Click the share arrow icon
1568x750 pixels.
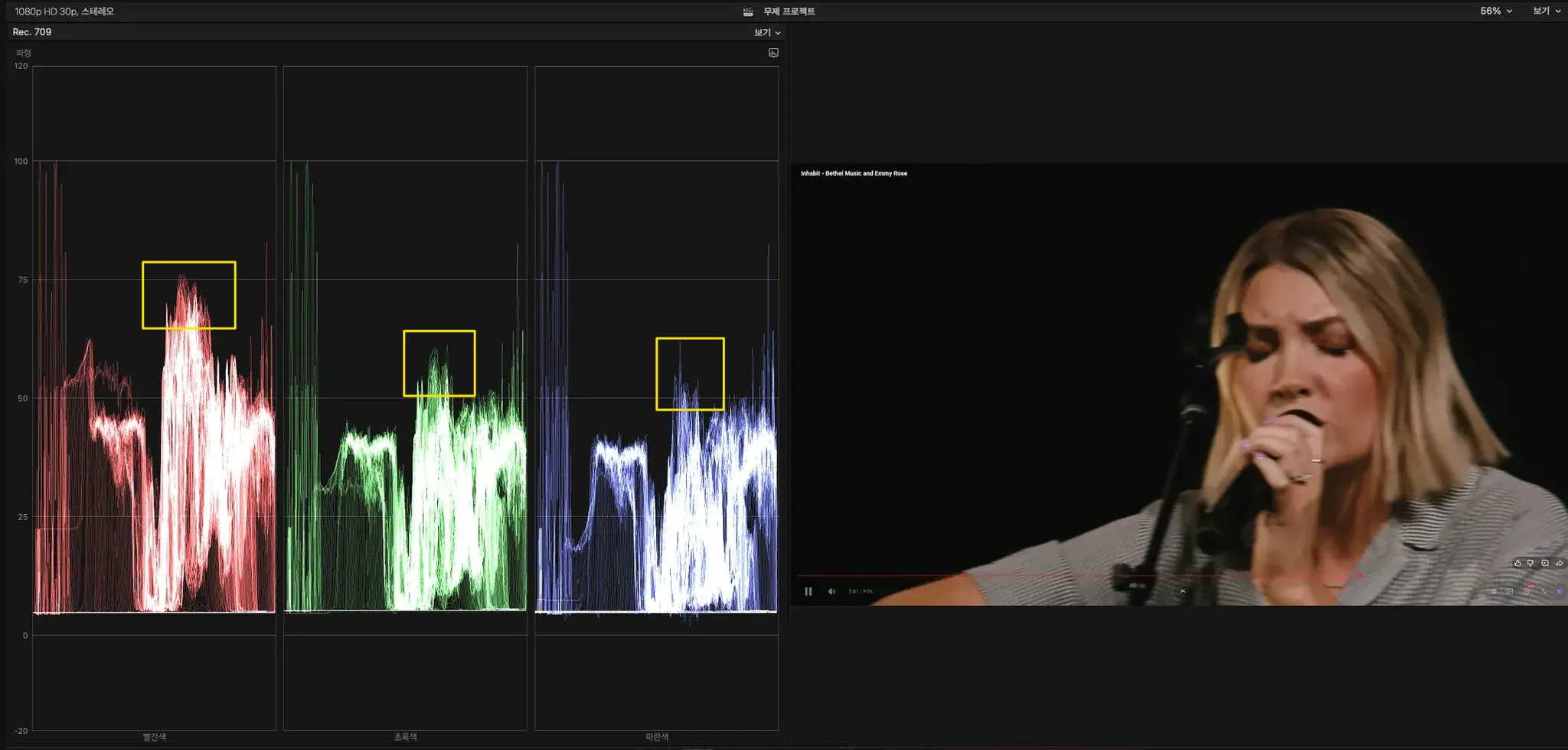1560,563
